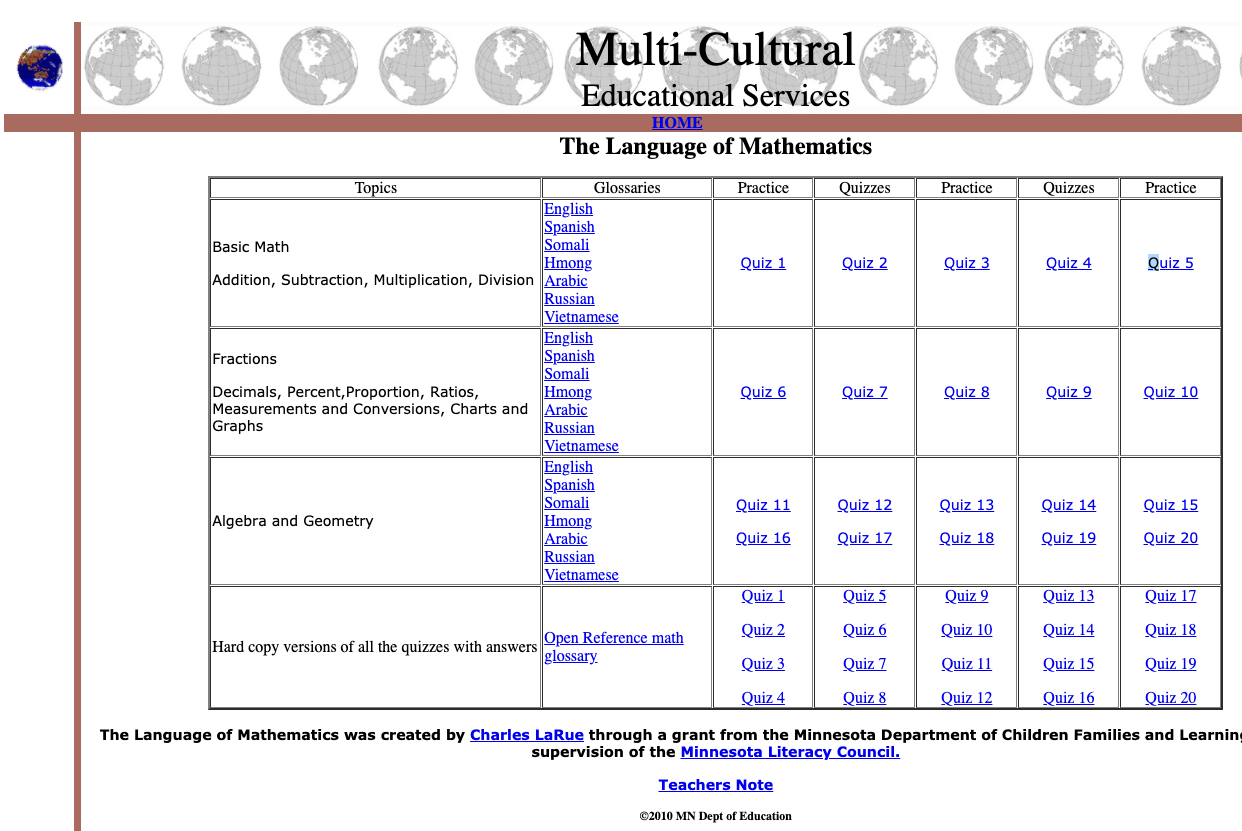
Task: Start Quiz 20 under Algebra and Geometry
Action: 1170,537
